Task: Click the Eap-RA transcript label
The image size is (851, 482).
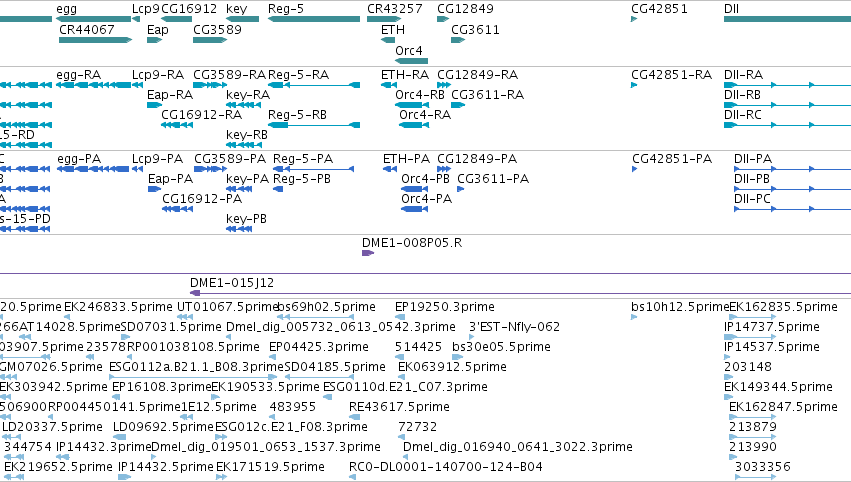Action: [170, 95]
